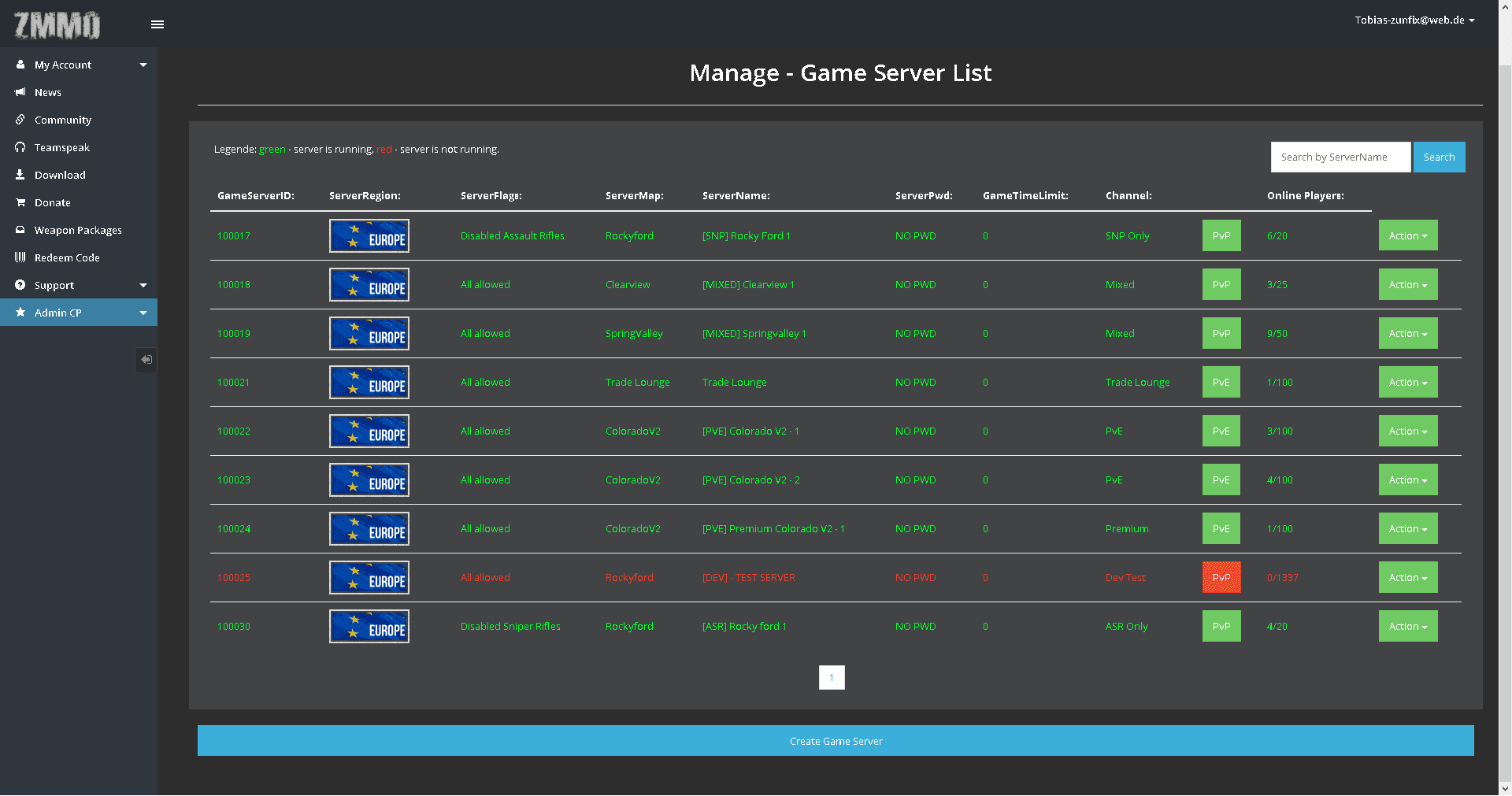The width and height of the screenshot is (1512, 796).
Task: Open Action dropdown for Colorado V2 - 2
Action: [x=1408, y=479]
